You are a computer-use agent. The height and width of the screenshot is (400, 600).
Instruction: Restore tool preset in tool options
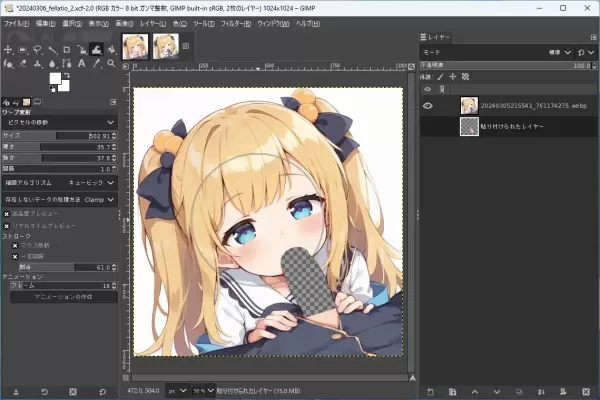pos(44,392)
